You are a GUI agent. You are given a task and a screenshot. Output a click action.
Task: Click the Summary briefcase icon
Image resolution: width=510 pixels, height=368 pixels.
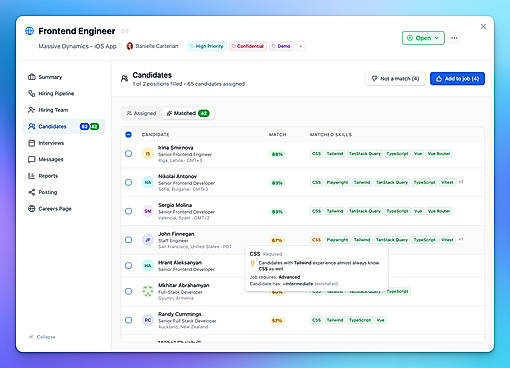[x=32, y=77]
